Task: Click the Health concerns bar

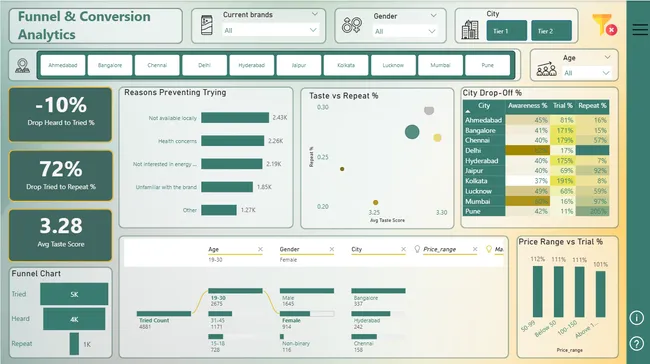Action: point(233,141)
